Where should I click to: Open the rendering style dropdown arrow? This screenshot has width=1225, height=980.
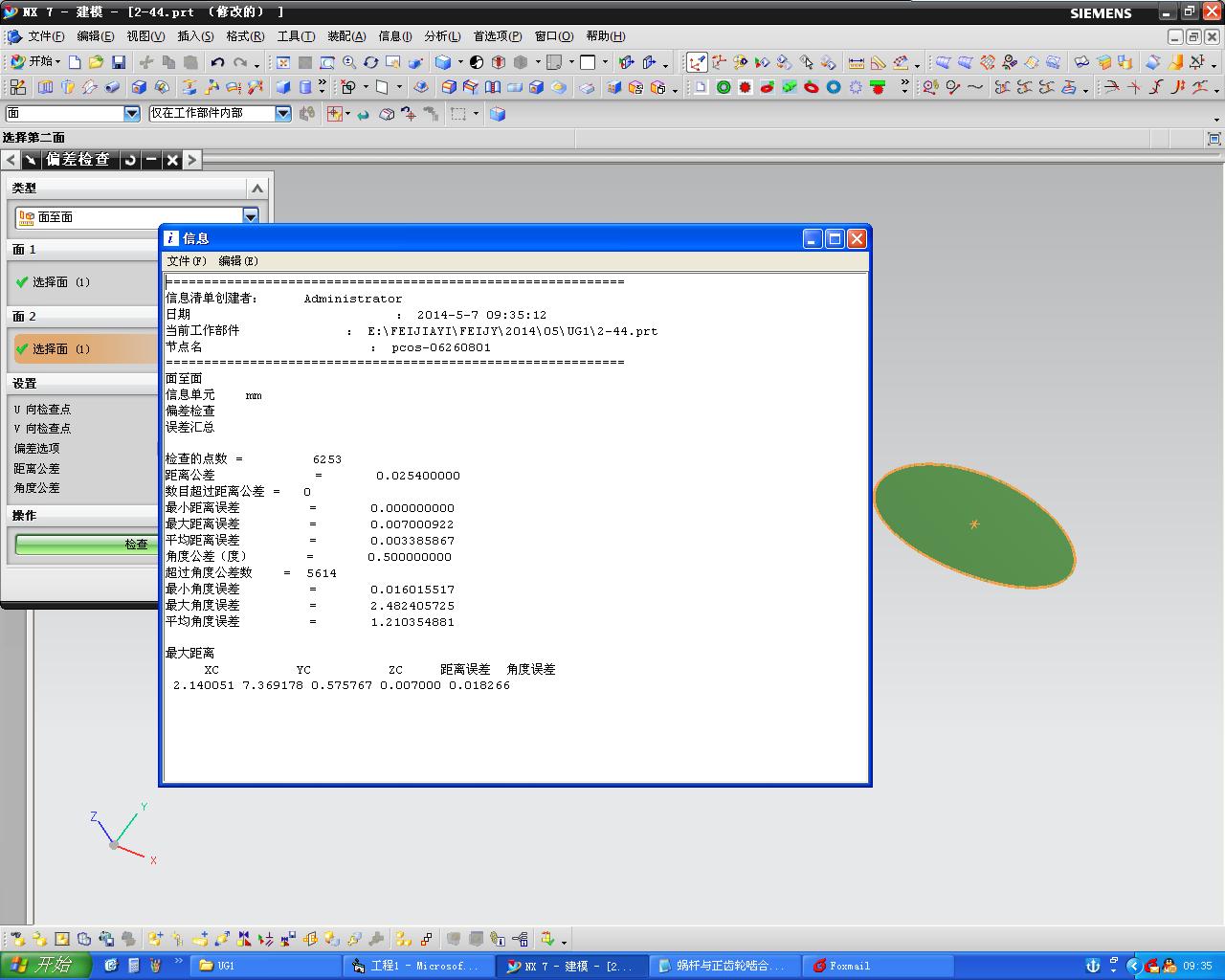pyautogui.click(x=460, y=62)
